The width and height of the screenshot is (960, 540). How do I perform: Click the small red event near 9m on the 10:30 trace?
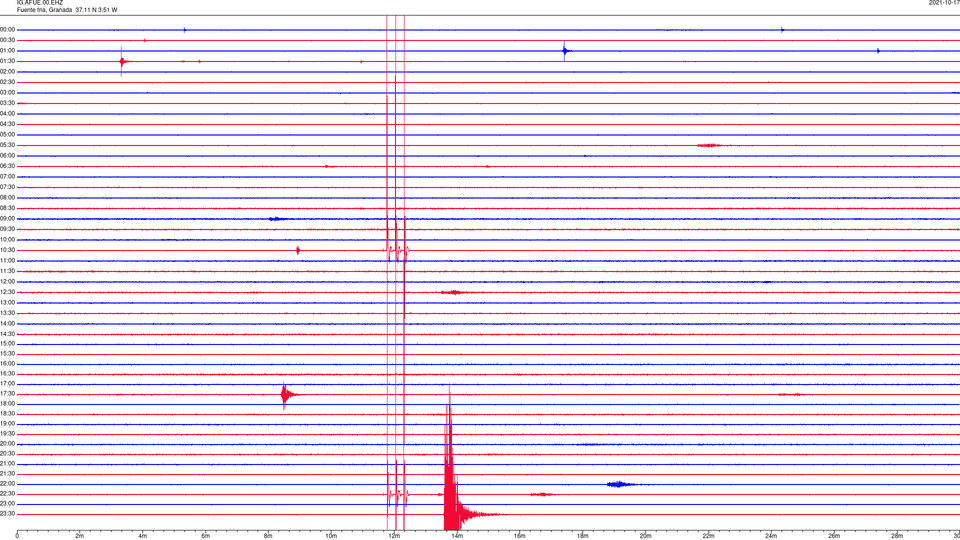(298, 250)
